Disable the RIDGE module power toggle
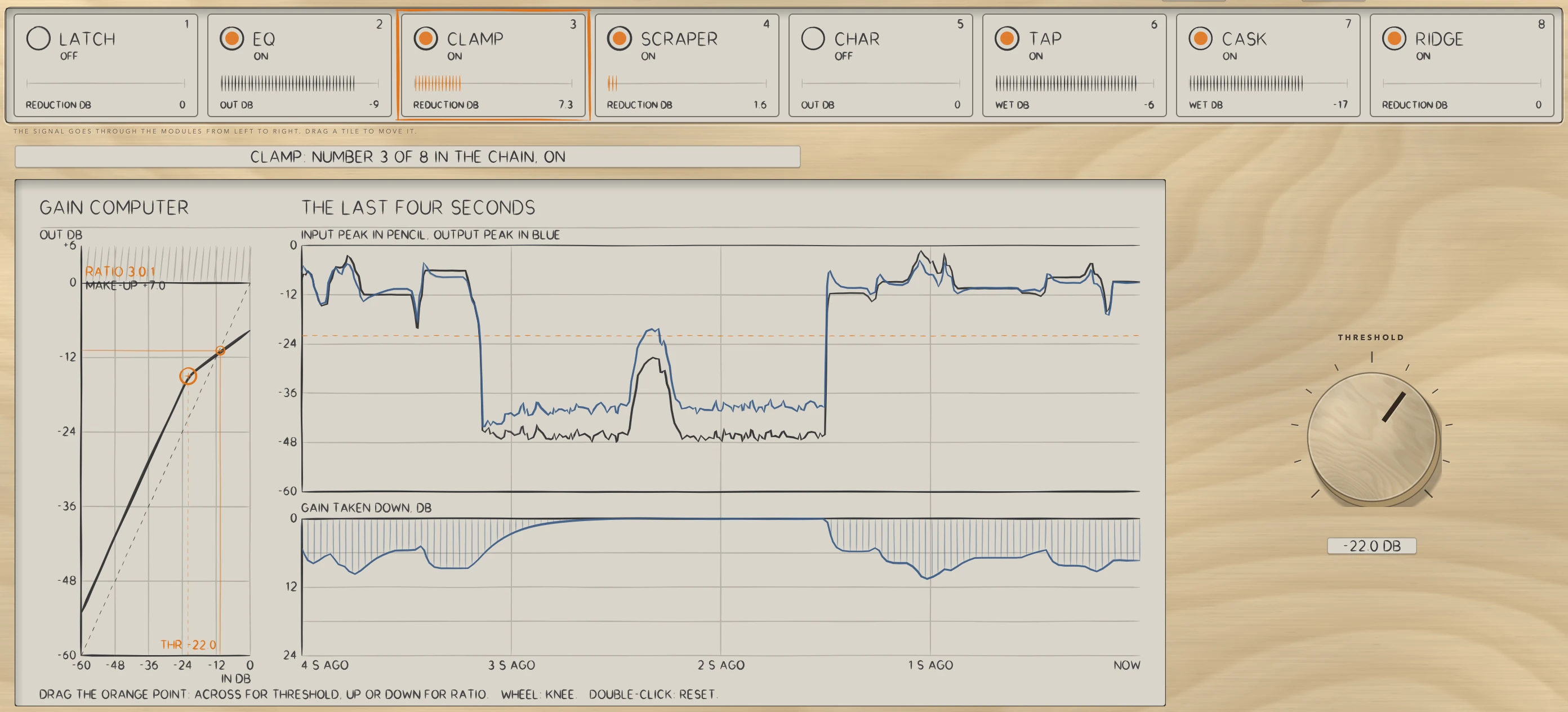1568x712 pixels. pos(1395,38)
